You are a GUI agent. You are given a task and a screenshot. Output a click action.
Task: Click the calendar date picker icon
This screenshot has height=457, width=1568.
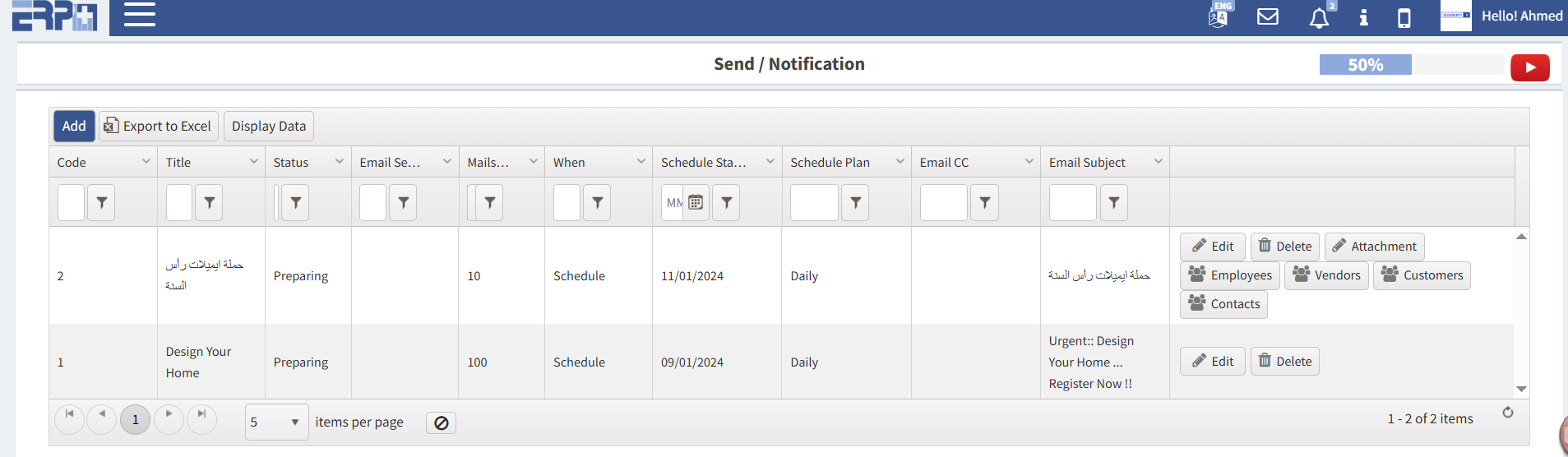696,203
